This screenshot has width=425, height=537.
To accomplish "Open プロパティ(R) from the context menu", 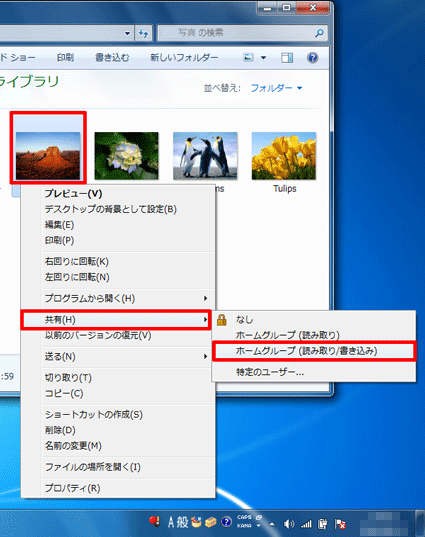I will 118,488.
